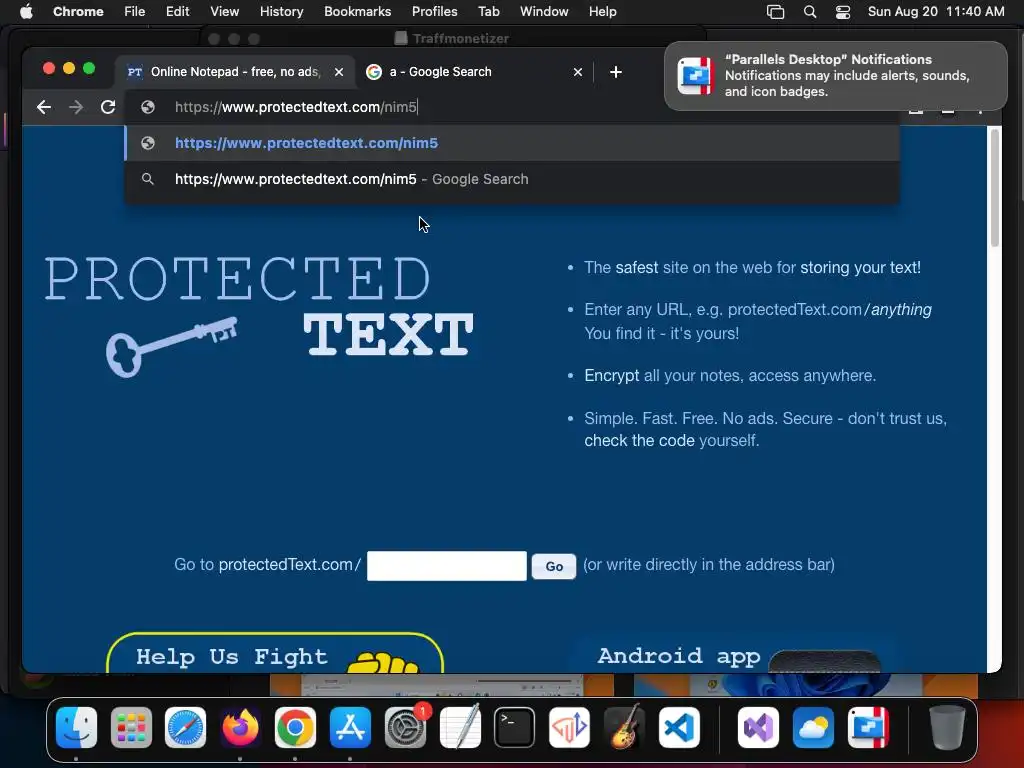Go back using the browser back arrow
Image resolution: width=1024 pixels, height=768 pixels.
point(44,107)
